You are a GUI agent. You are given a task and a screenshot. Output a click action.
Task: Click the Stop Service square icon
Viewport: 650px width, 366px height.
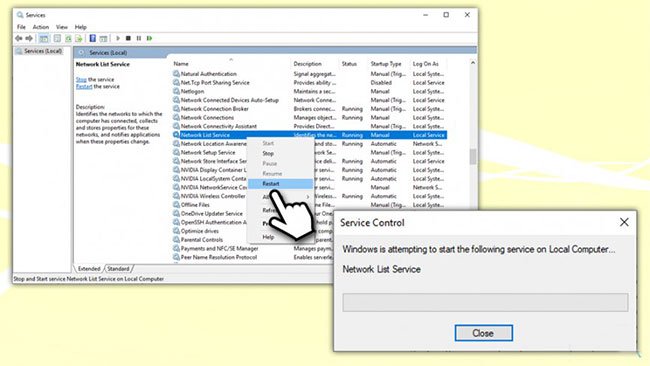coord(128,38)
